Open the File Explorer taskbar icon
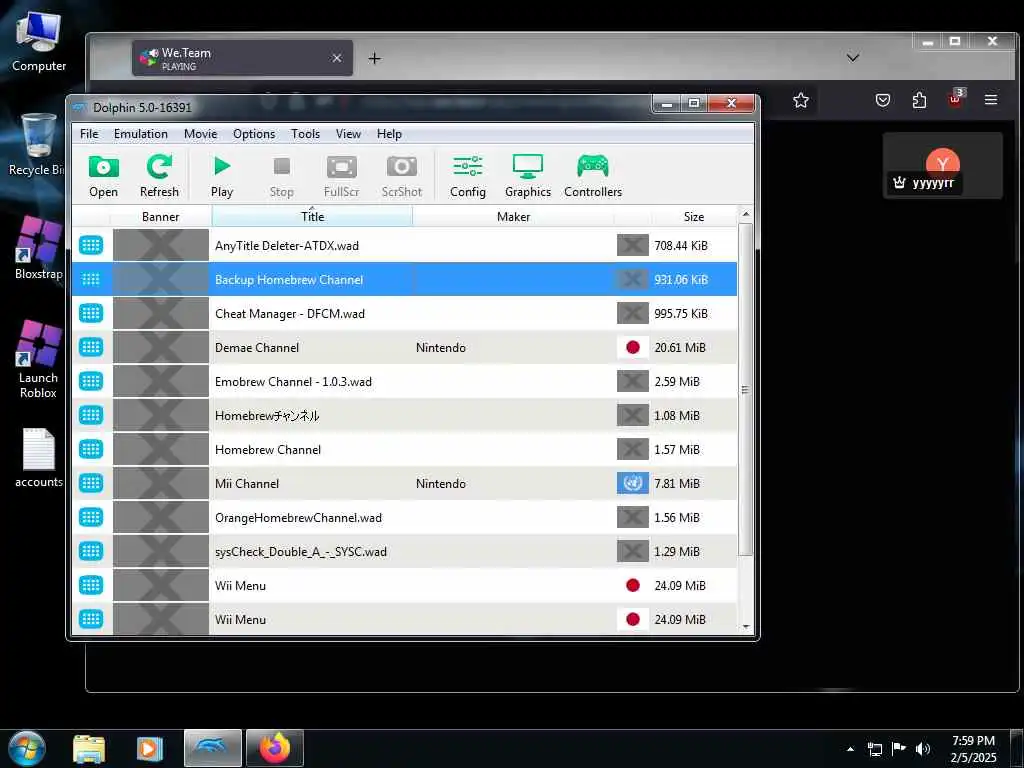The image size is (1024, 768). pos(89,748)
